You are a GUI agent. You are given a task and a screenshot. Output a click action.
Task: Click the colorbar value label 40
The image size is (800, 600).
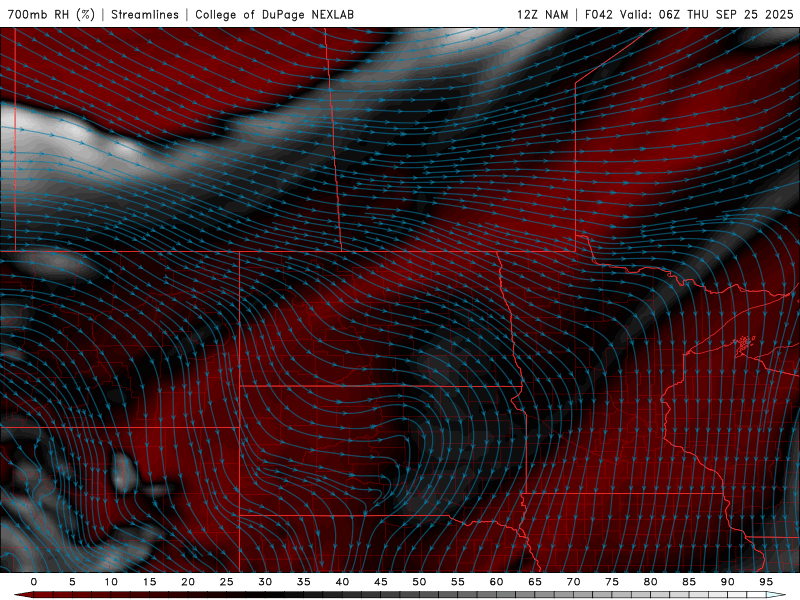[342, 582]
